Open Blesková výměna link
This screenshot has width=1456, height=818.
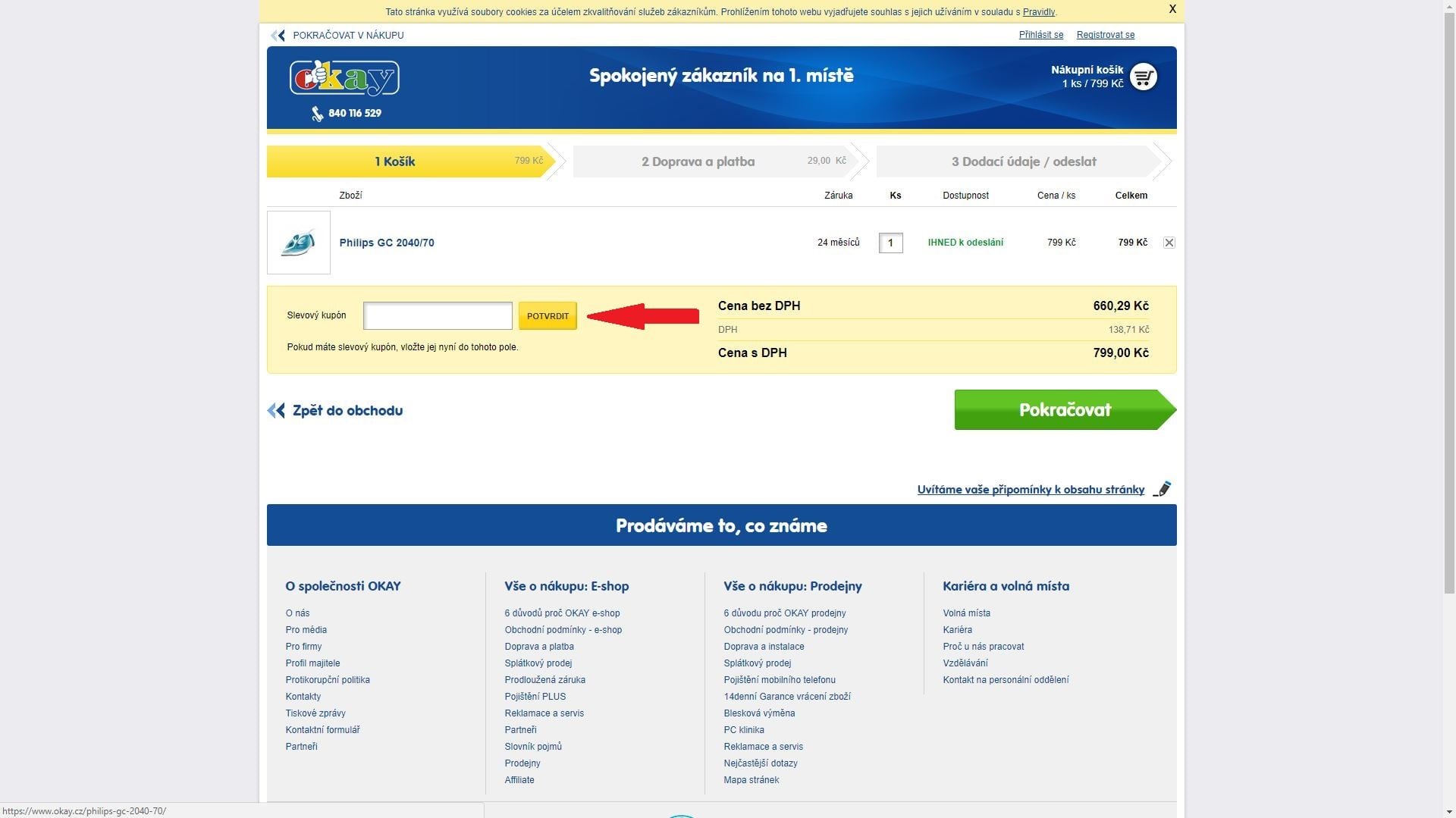click(x=759, y=713)
